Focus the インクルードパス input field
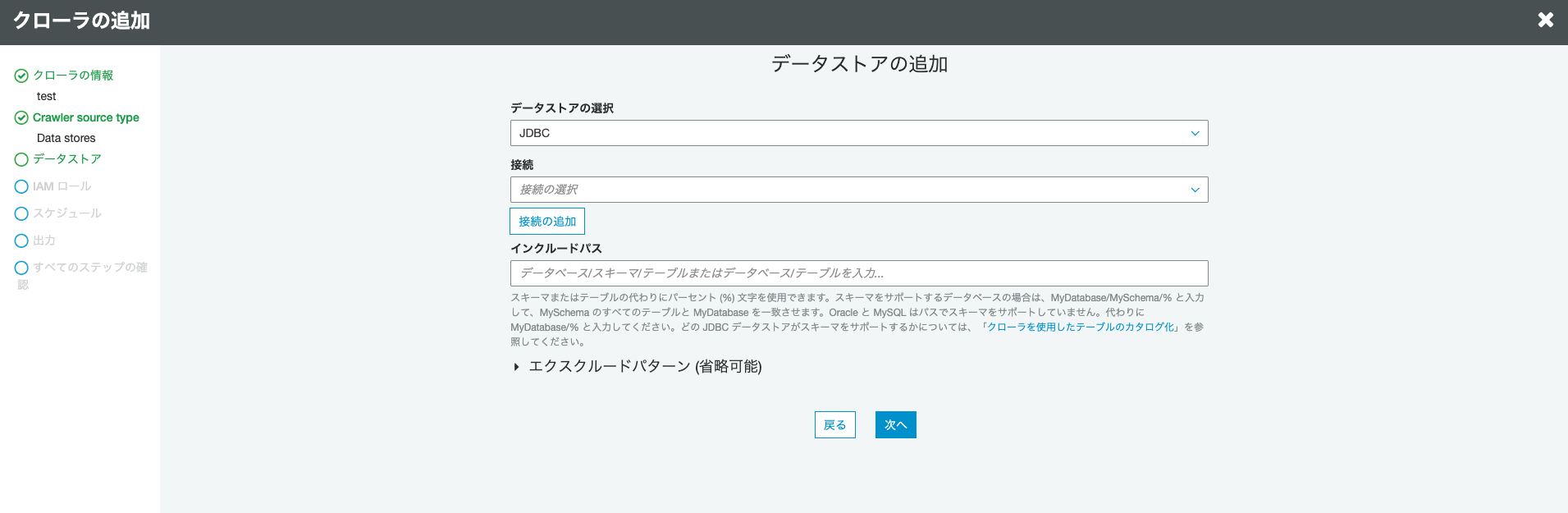Screen dimensions: 1568x513 click(x=858, y=273)
